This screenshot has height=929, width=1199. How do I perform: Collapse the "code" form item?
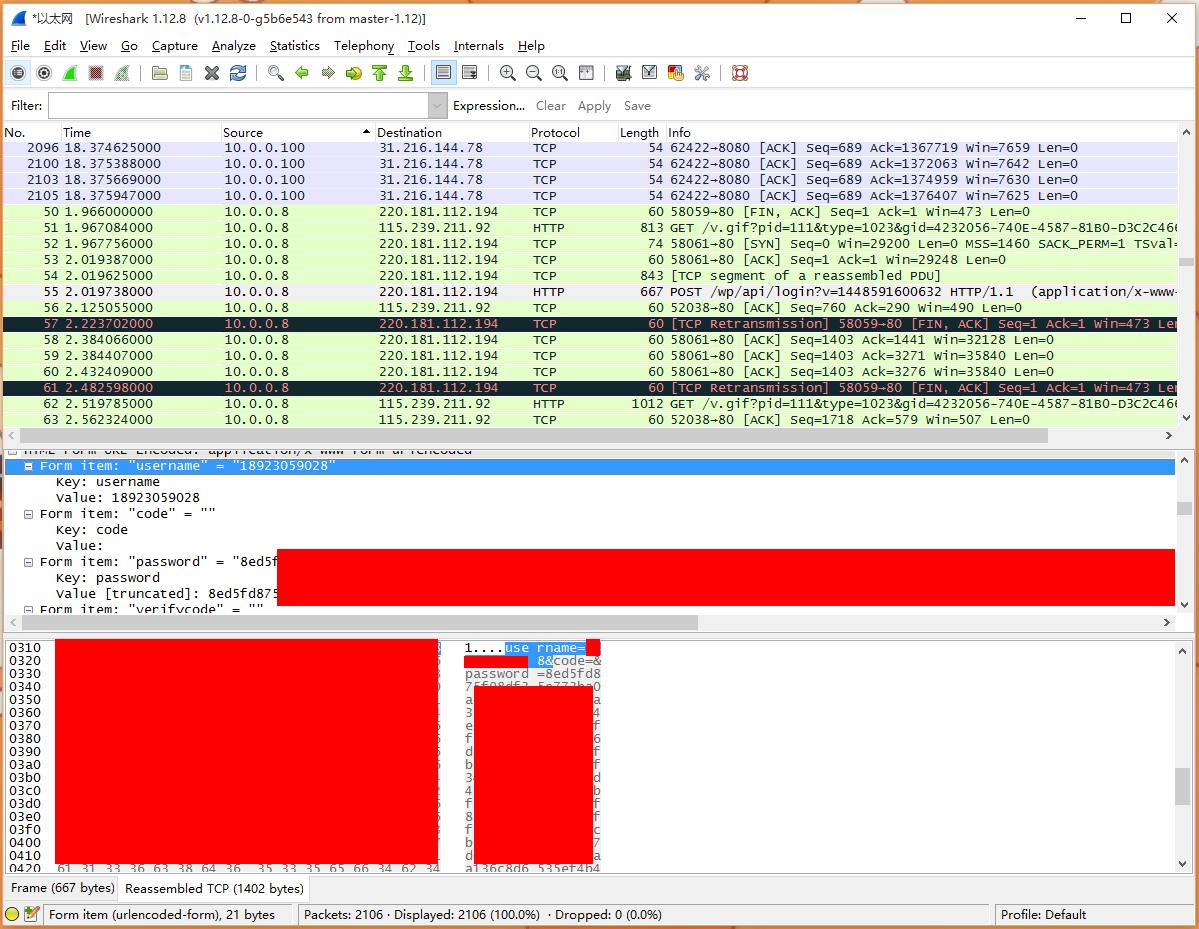pos(28,514)
